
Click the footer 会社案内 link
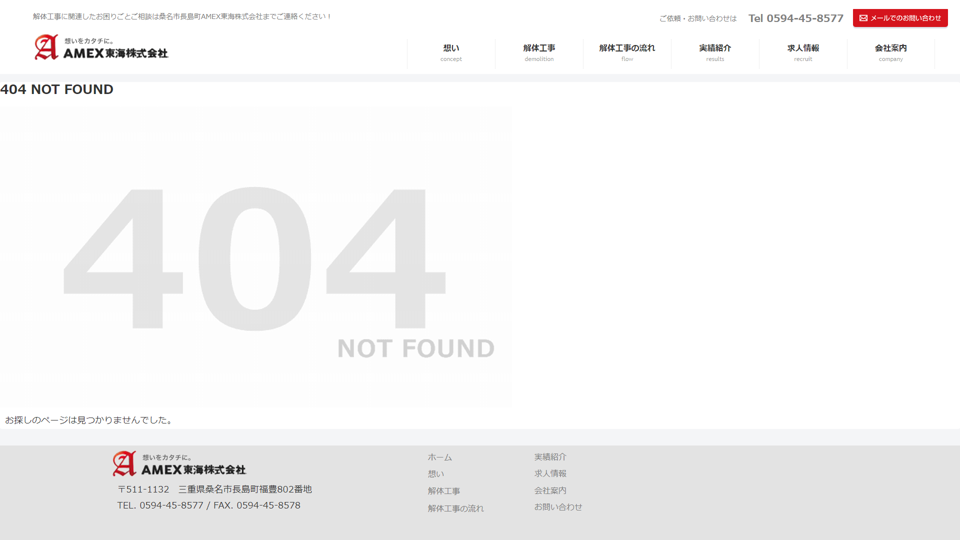click(x=550, y=491)
